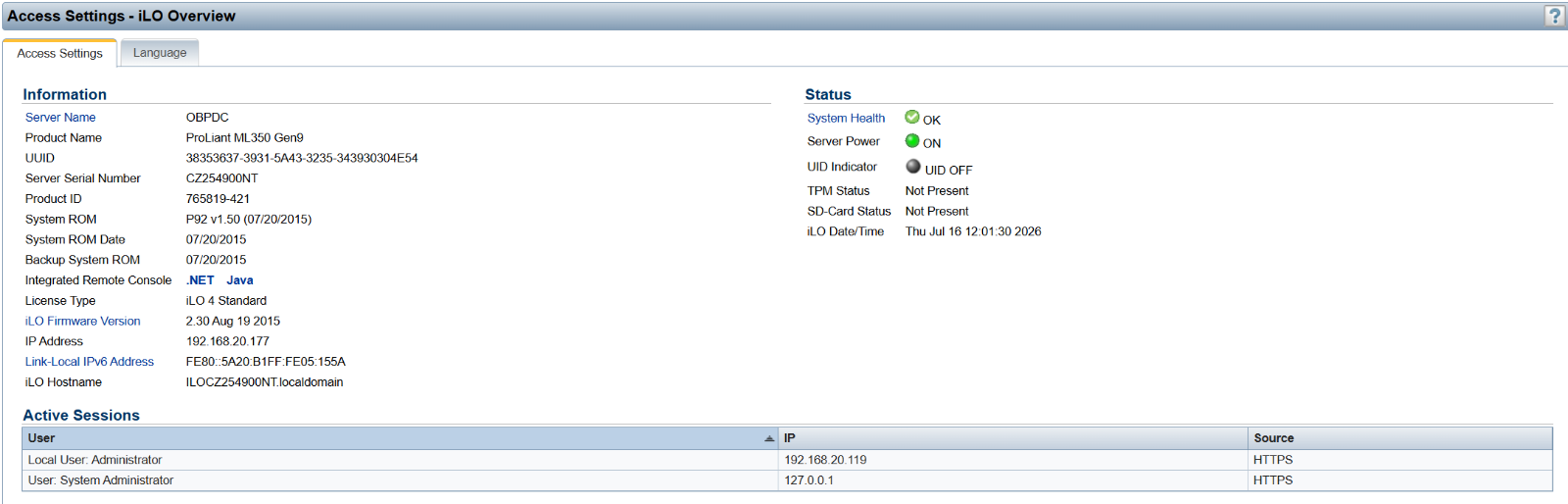
Task: Toggle sort arrow in User column header
Action: 769,438
